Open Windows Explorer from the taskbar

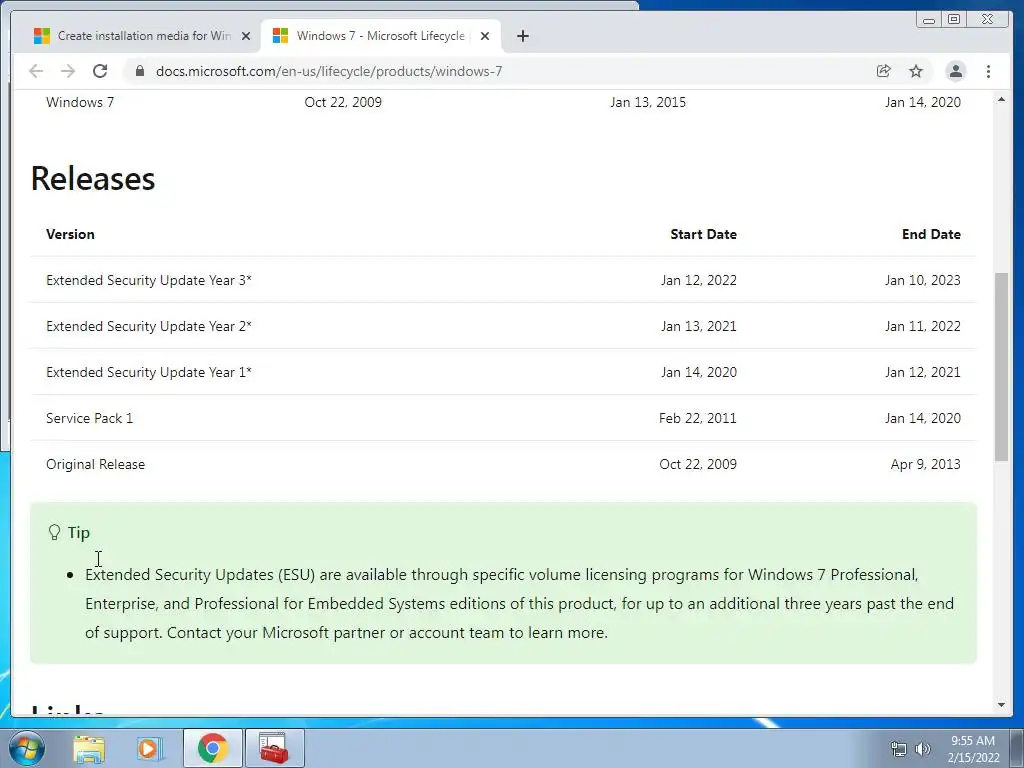pyautogui.click(x=89, y=748)
